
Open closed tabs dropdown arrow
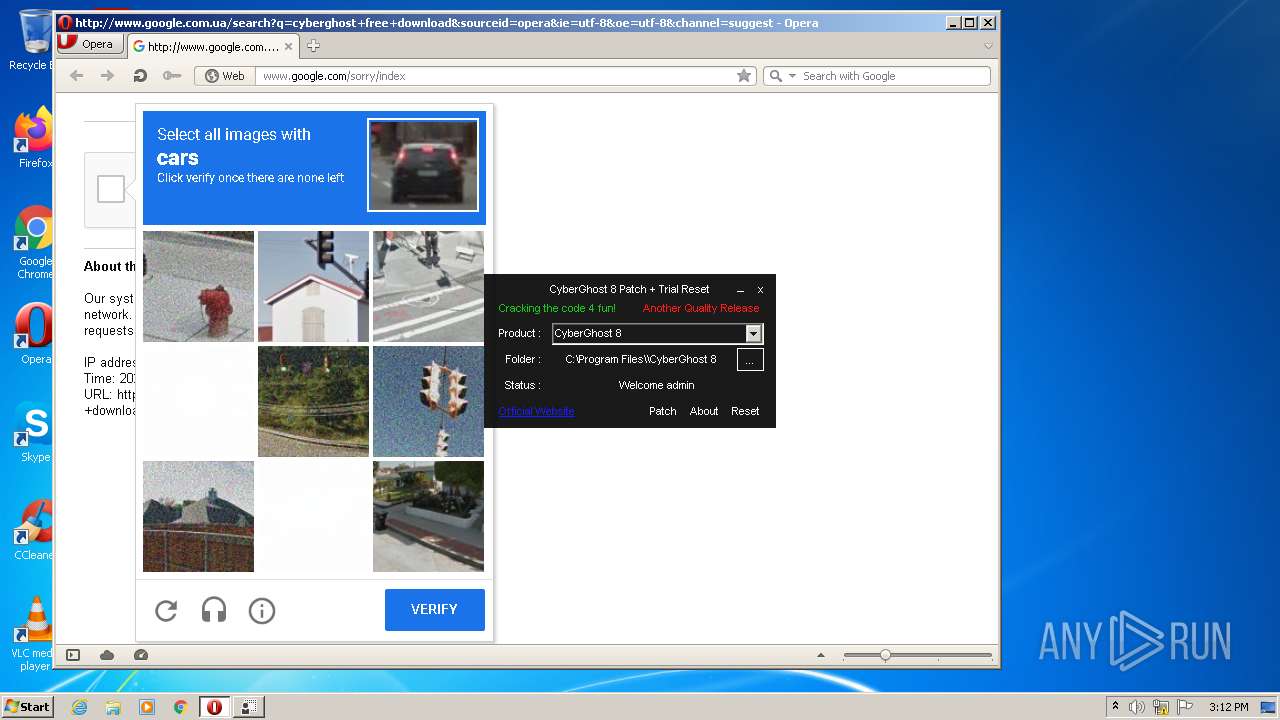pos(988,46)
